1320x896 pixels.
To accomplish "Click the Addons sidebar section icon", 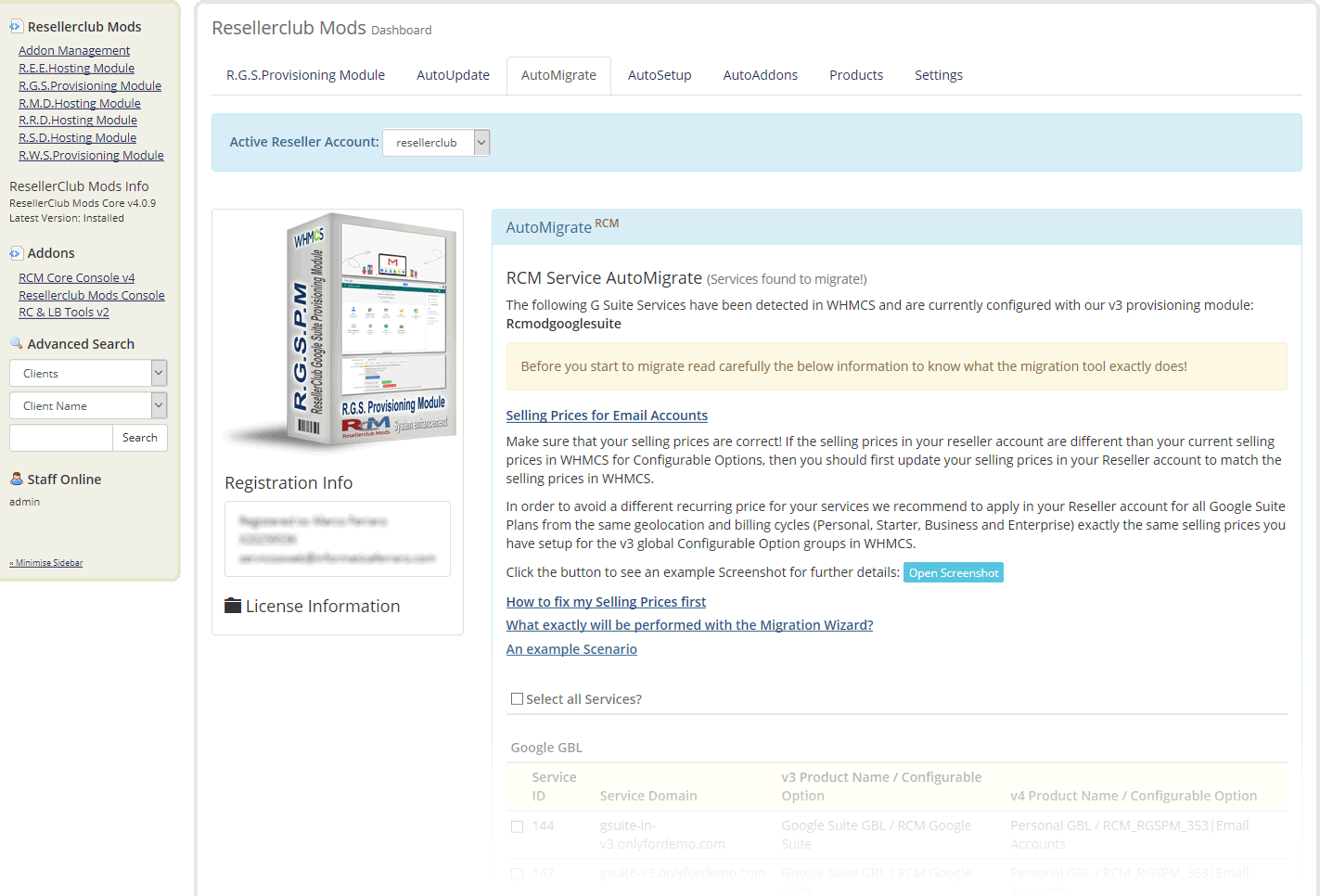I will 16,253.
